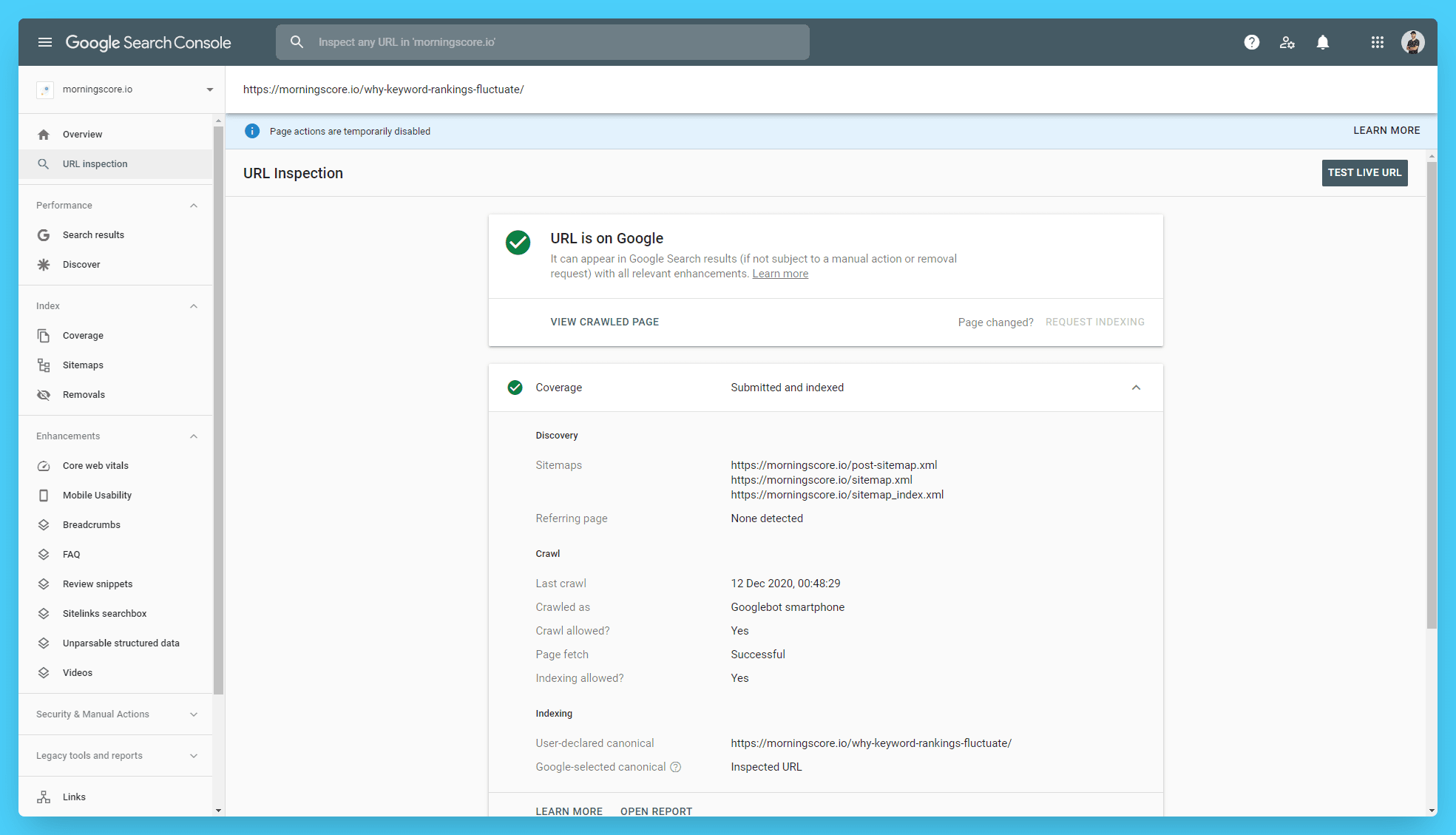This screenshot has height=835, width=1456.
Task: Click the Coverage pages icon in sidebar
Action: [44, 336]
